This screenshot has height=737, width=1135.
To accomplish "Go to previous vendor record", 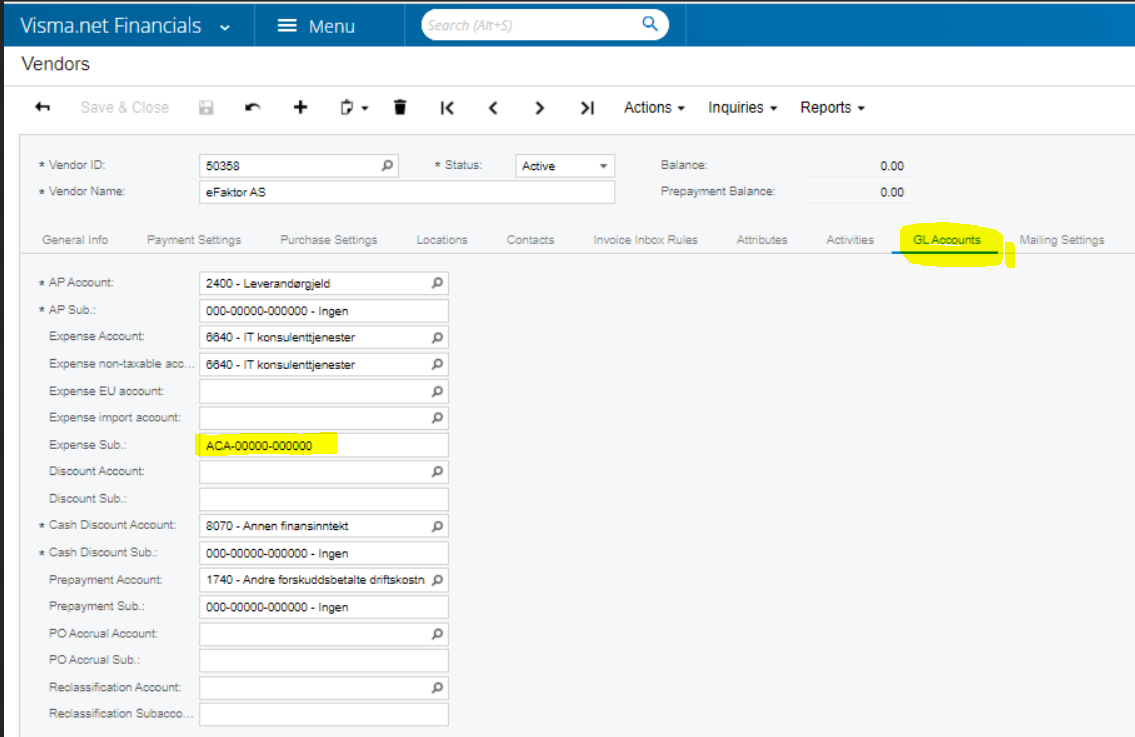I will pos(493,108).
